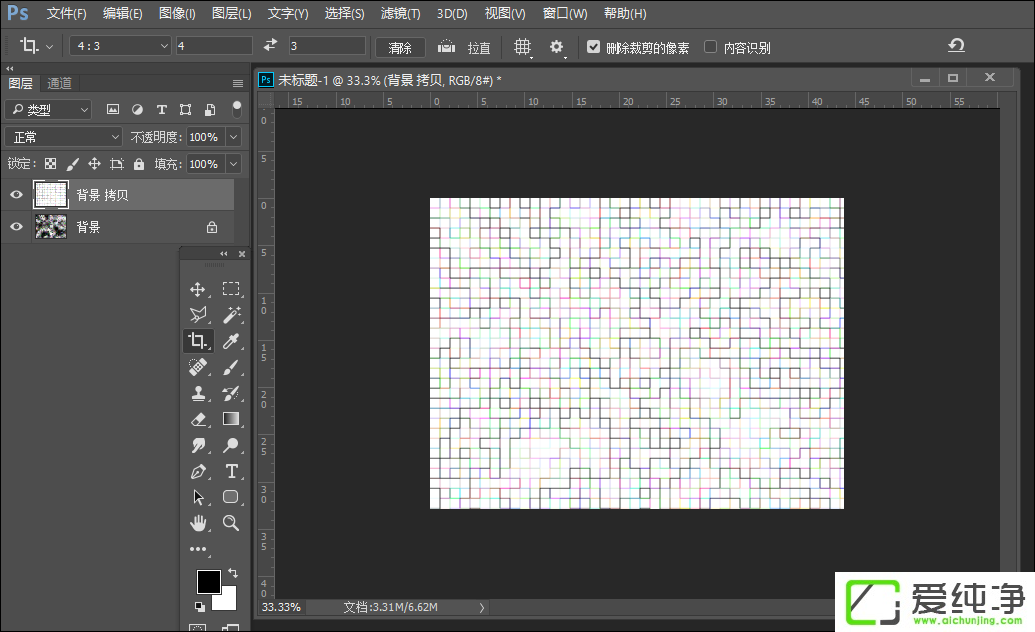Click the reset crop arrow icon
1035x632 pixels.
[956, 46]
